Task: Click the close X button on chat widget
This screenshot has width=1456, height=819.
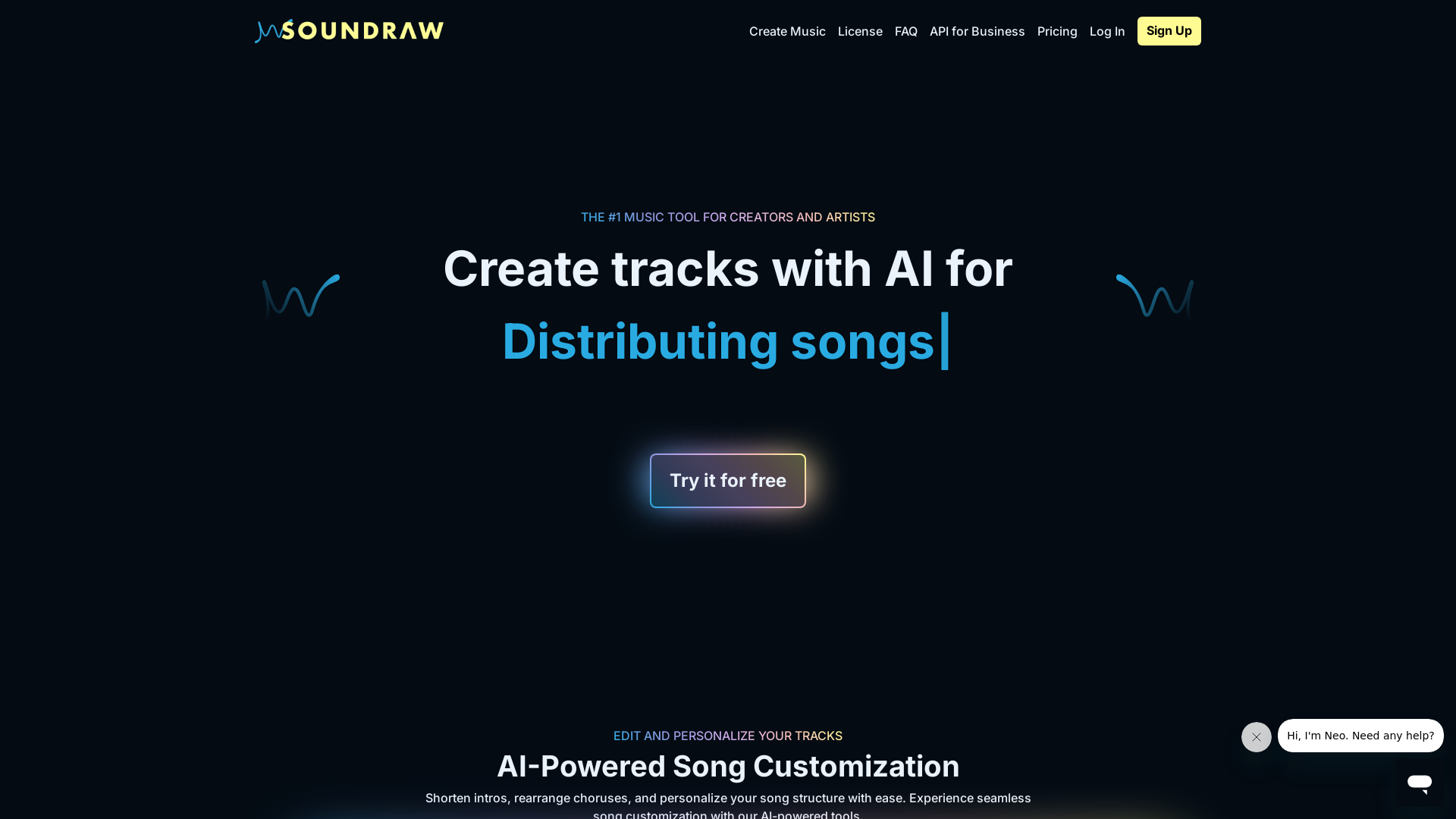Action: 1256,737
